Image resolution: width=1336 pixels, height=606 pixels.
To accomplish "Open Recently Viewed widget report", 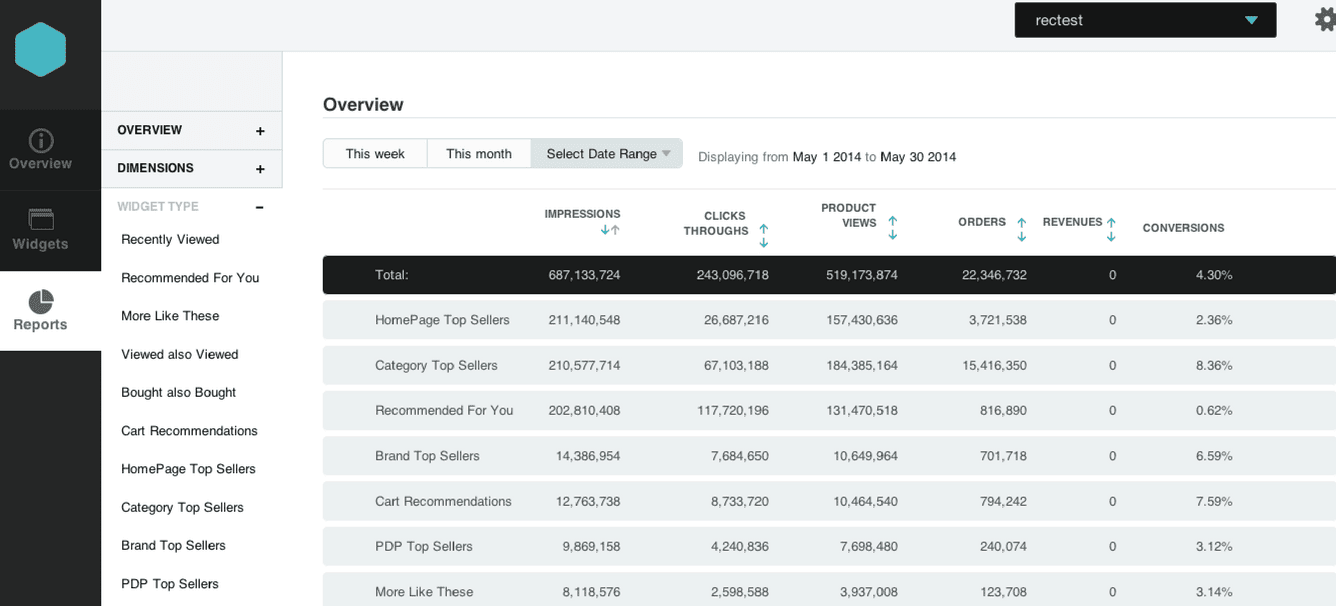I will [x=170, y=240].
